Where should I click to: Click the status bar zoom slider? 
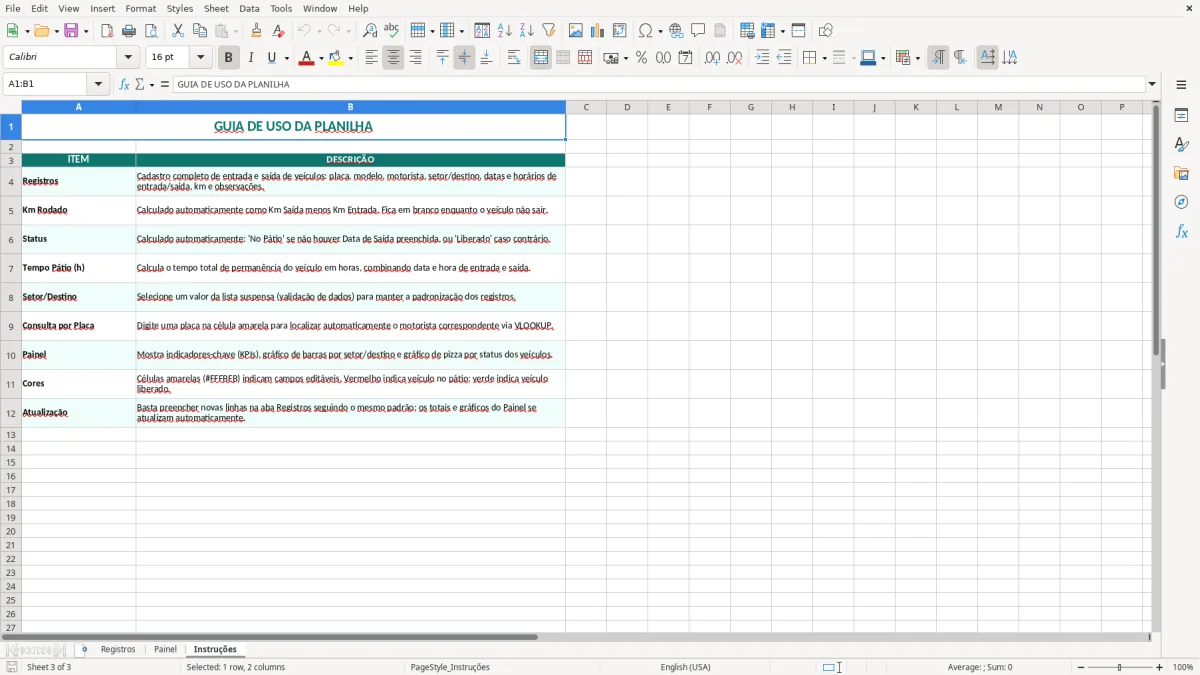pyautogui.click(x=1120, y=667)
